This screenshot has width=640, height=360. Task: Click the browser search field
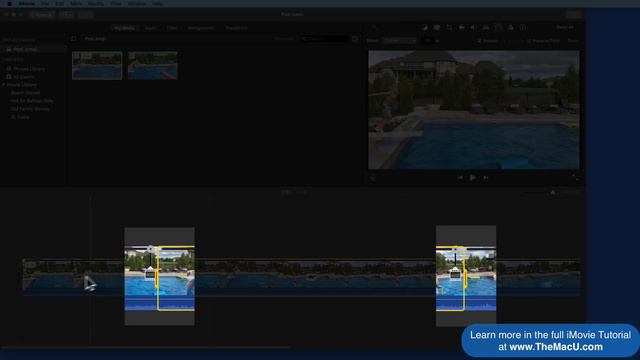point(325,39)
